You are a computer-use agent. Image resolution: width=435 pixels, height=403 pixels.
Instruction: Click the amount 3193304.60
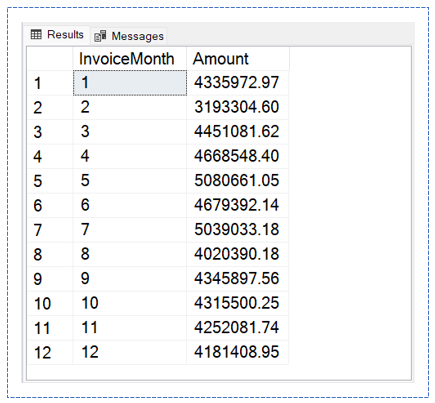click(237, 107)
